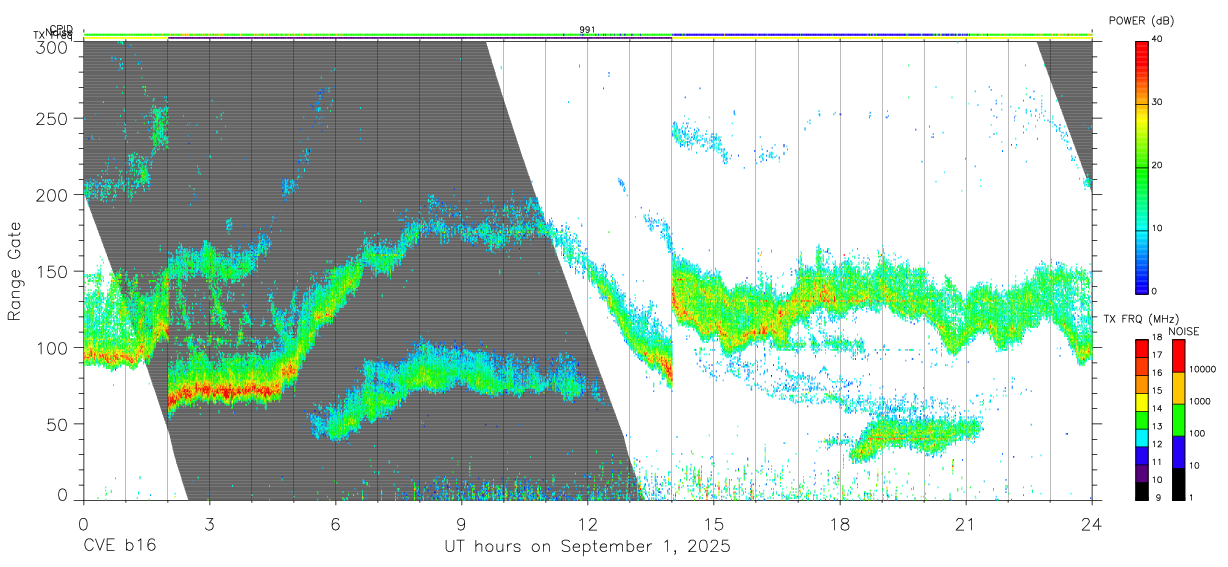The width and height of the screenshot is (1228, 567).
Task: Click the '17' label on TX FRQ scale
Action: click(x=1156, y=355)
